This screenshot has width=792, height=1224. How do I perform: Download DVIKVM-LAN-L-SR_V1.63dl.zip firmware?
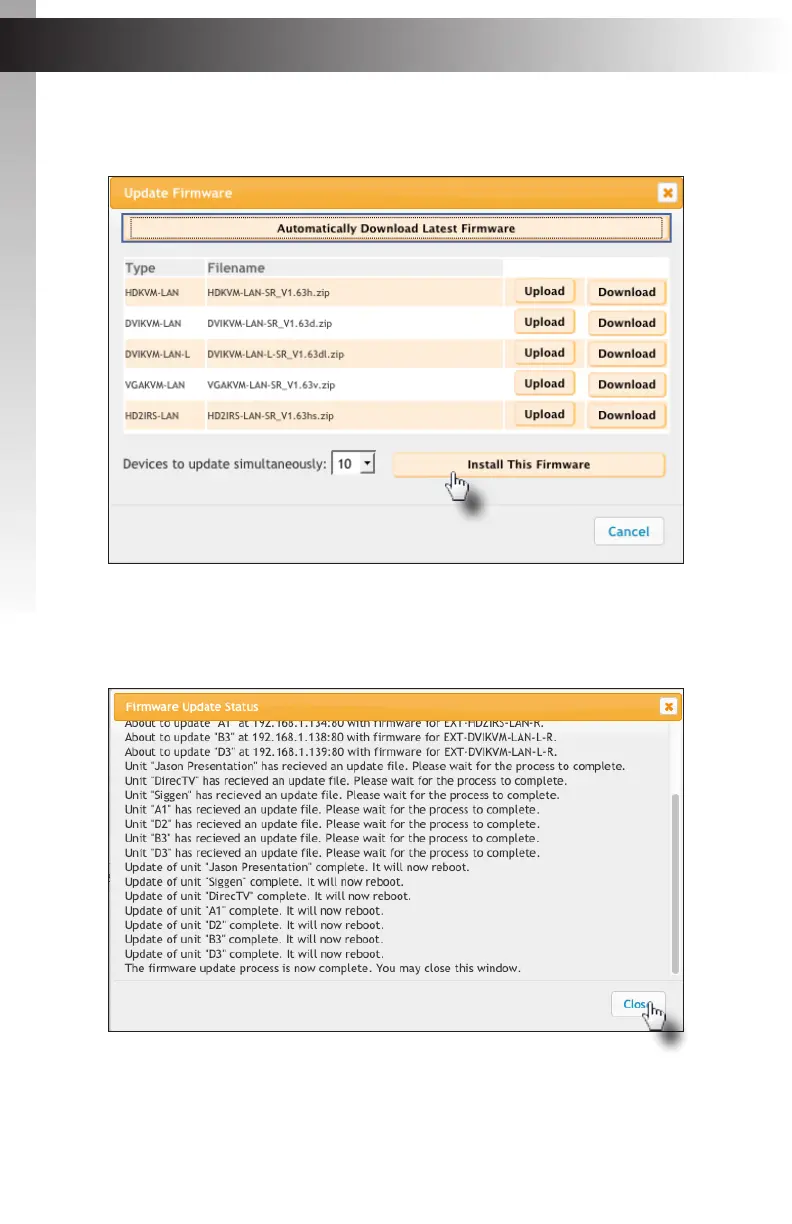point(627,354)
